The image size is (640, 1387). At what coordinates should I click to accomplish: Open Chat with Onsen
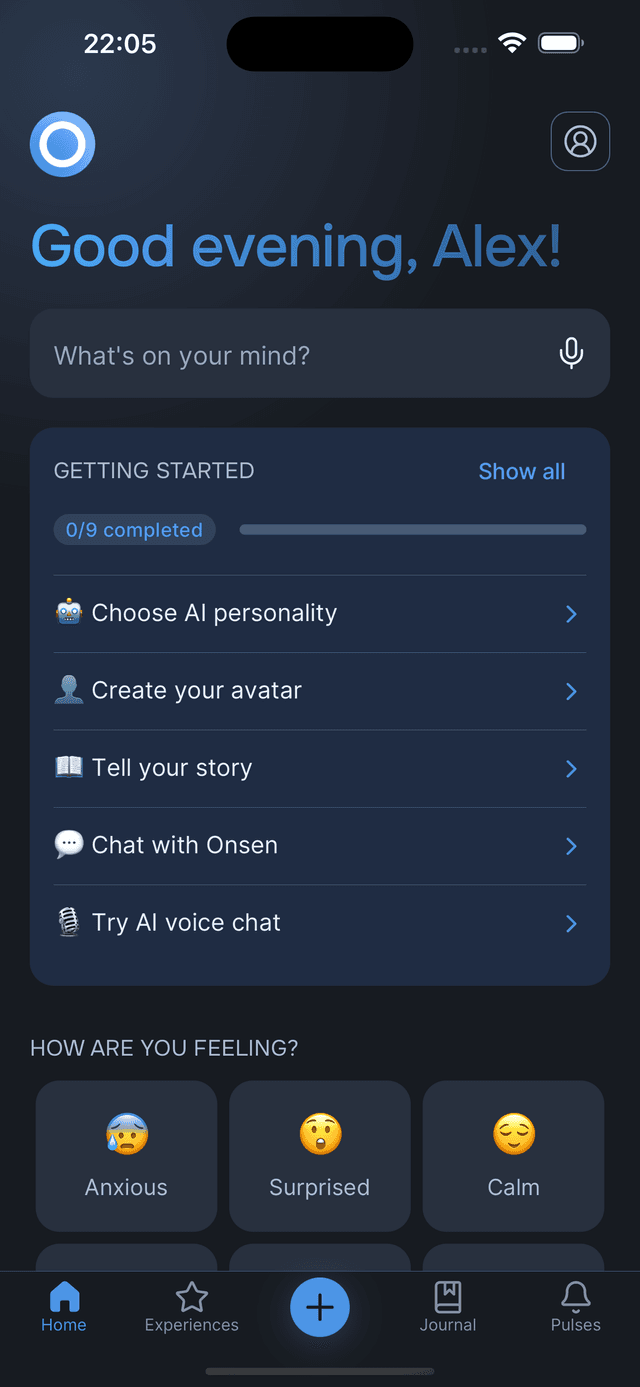(x=320, y=845)
